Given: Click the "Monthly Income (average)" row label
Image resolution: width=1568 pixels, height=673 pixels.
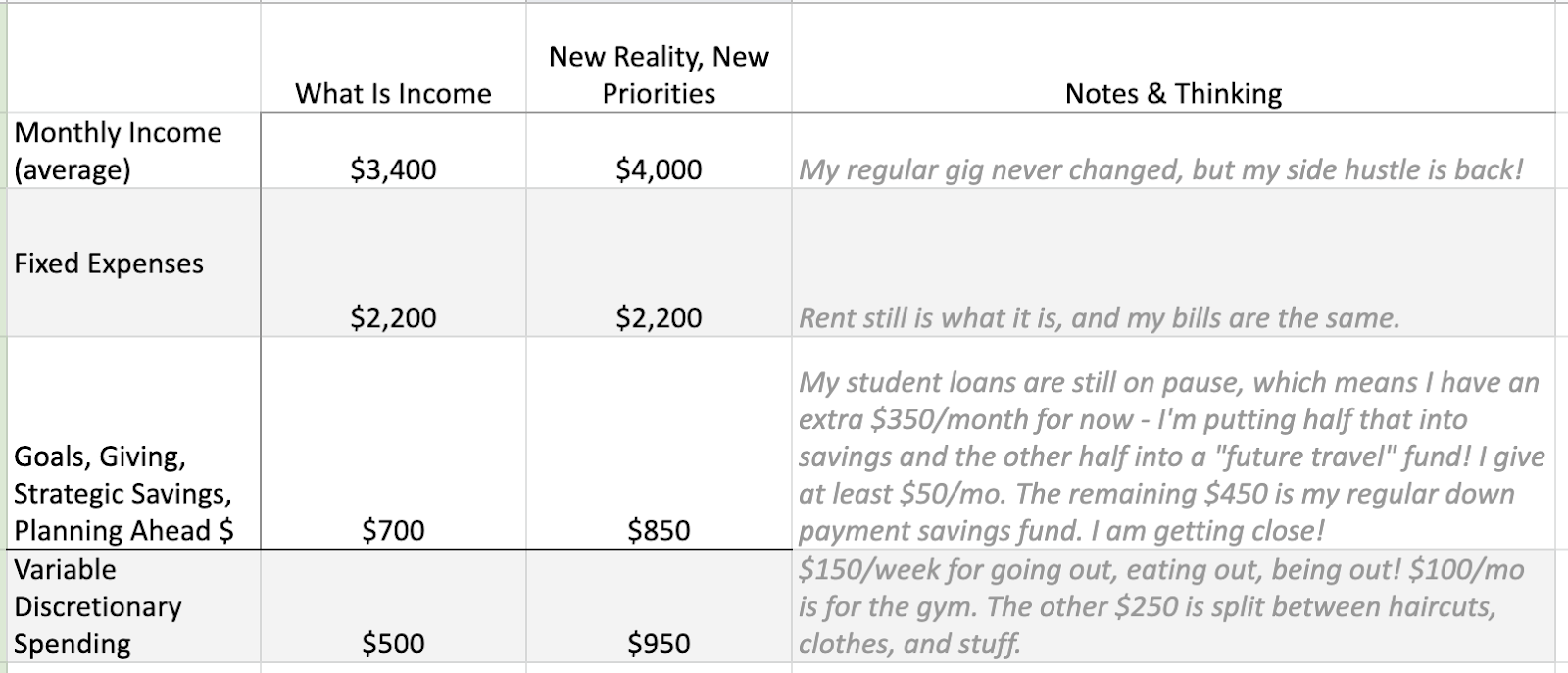Looking at the screenshot, I should point(134,151).
